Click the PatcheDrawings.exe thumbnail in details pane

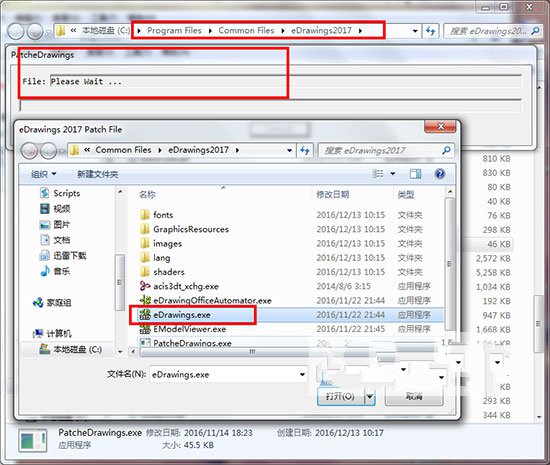pyautogui.click(x=33, y=441)
